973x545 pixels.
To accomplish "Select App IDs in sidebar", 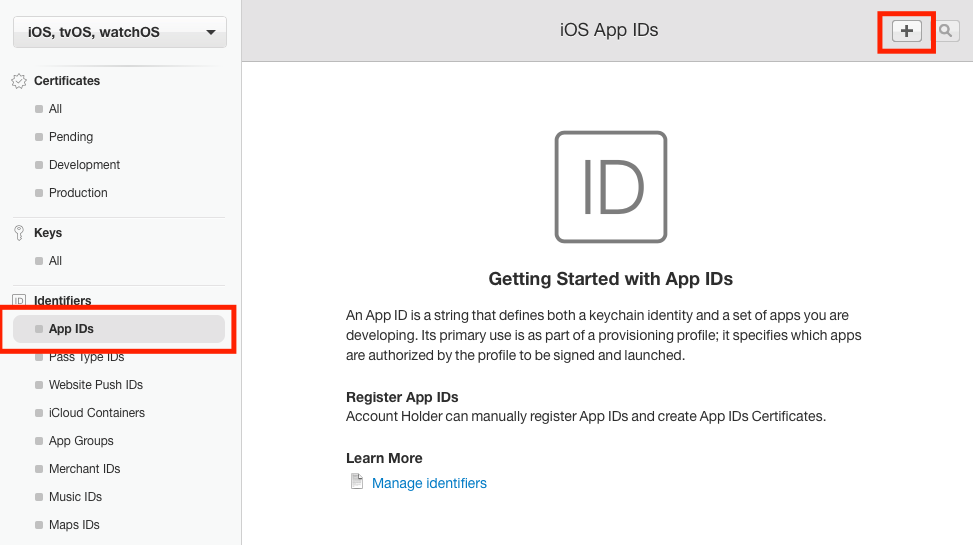I will click(x=119, y=329).
